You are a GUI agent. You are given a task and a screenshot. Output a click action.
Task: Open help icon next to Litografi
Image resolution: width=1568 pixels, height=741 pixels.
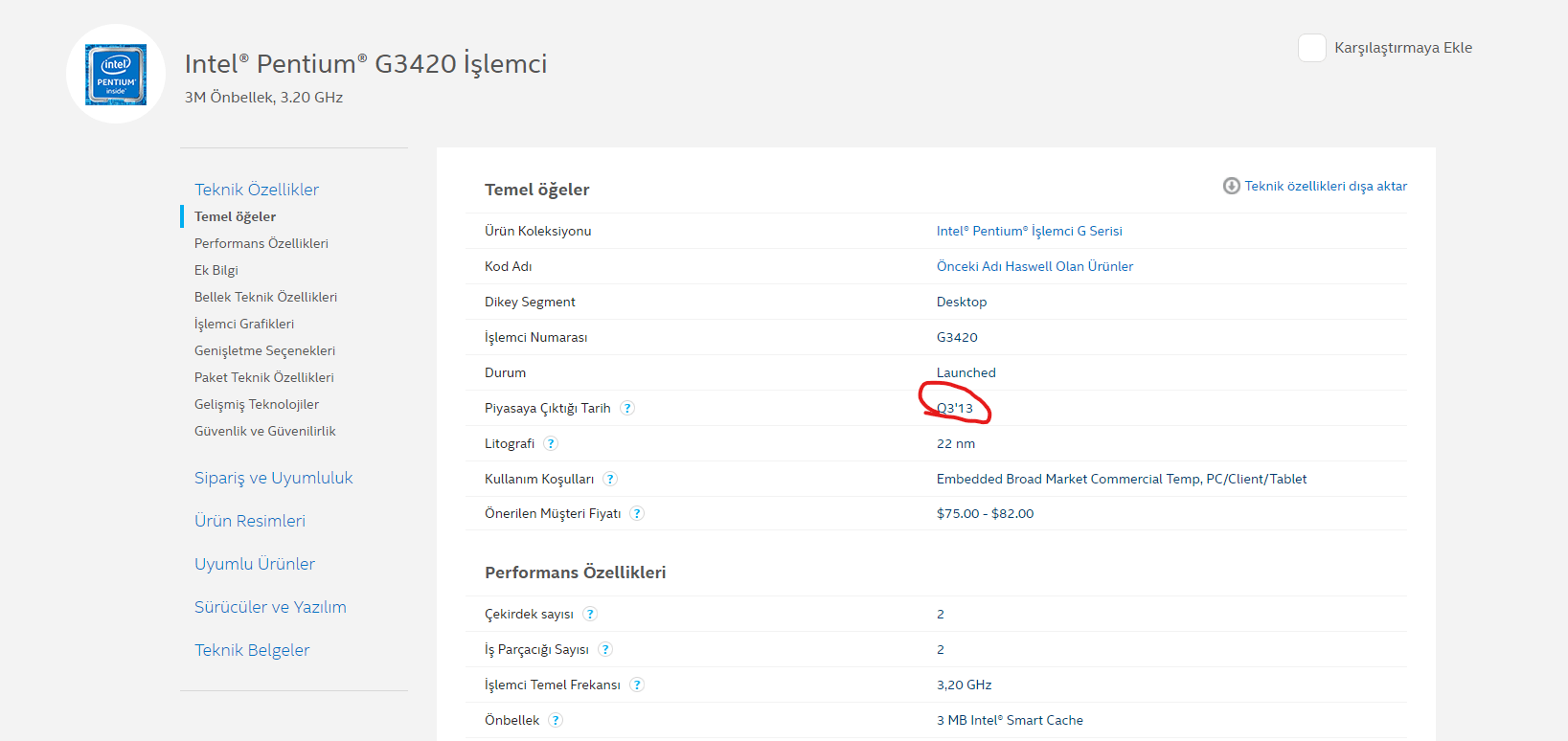pyautogui.click(x=551, y=443)
